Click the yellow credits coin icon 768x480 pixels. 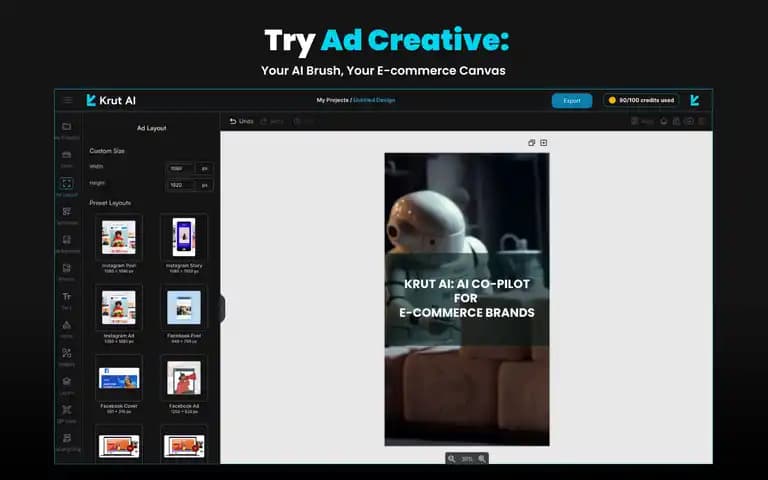coord(612,100)
